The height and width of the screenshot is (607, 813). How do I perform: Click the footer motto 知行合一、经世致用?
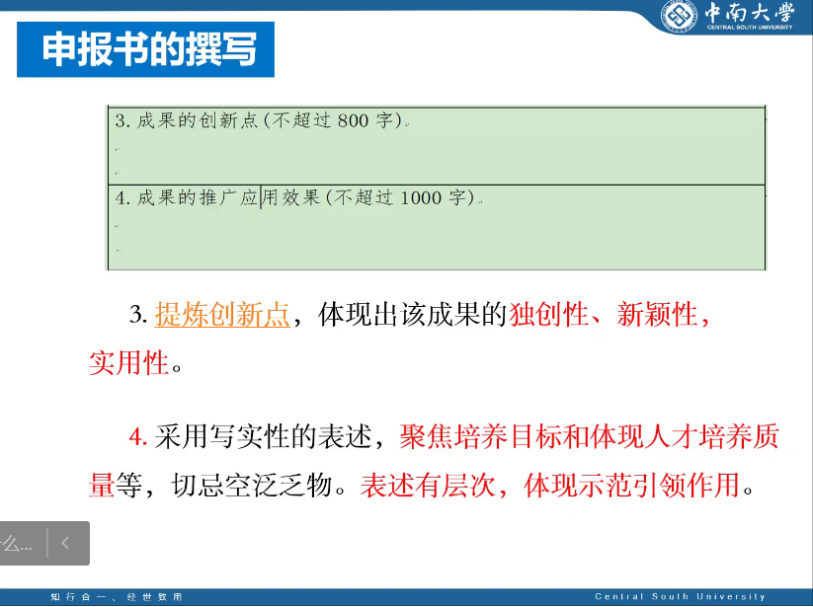(117, 597)
